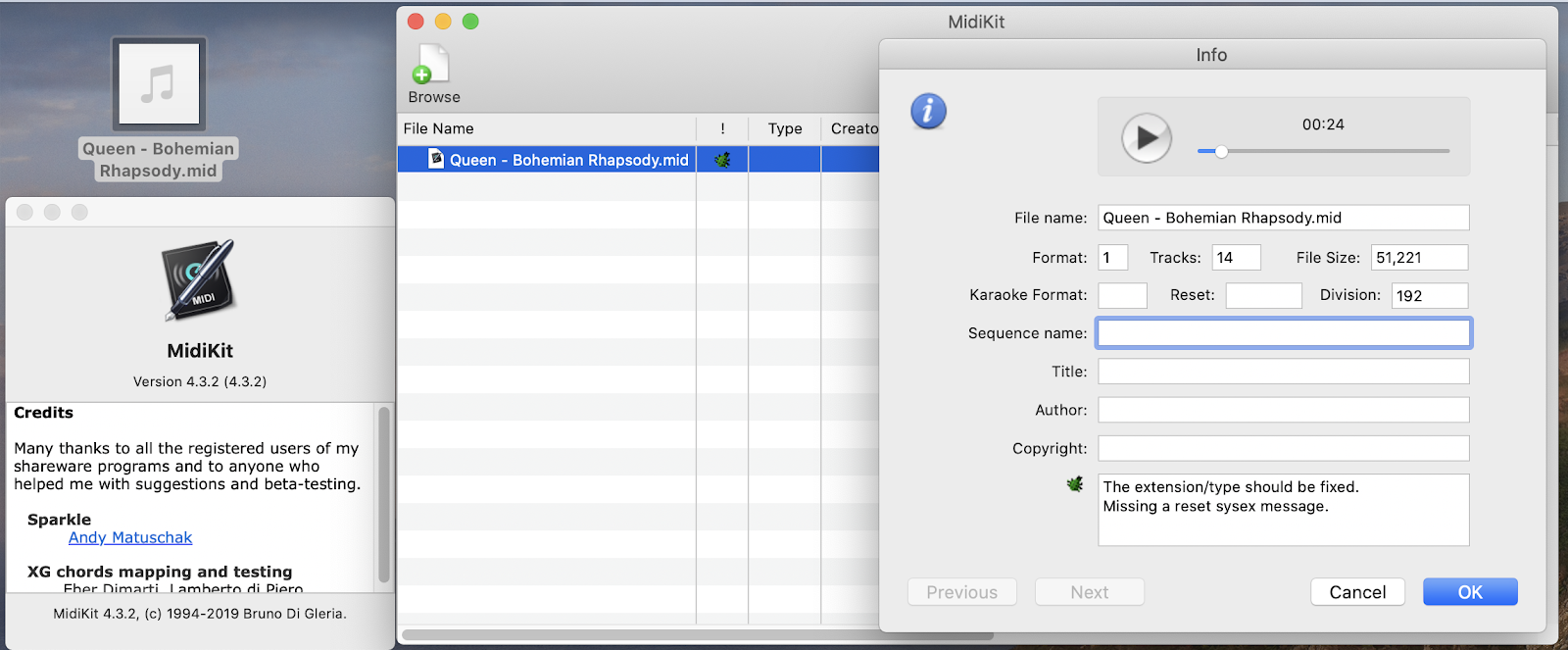This screenshot has width=1568, height=650.
Task: Click the Author field
Action: (1284, 410)
